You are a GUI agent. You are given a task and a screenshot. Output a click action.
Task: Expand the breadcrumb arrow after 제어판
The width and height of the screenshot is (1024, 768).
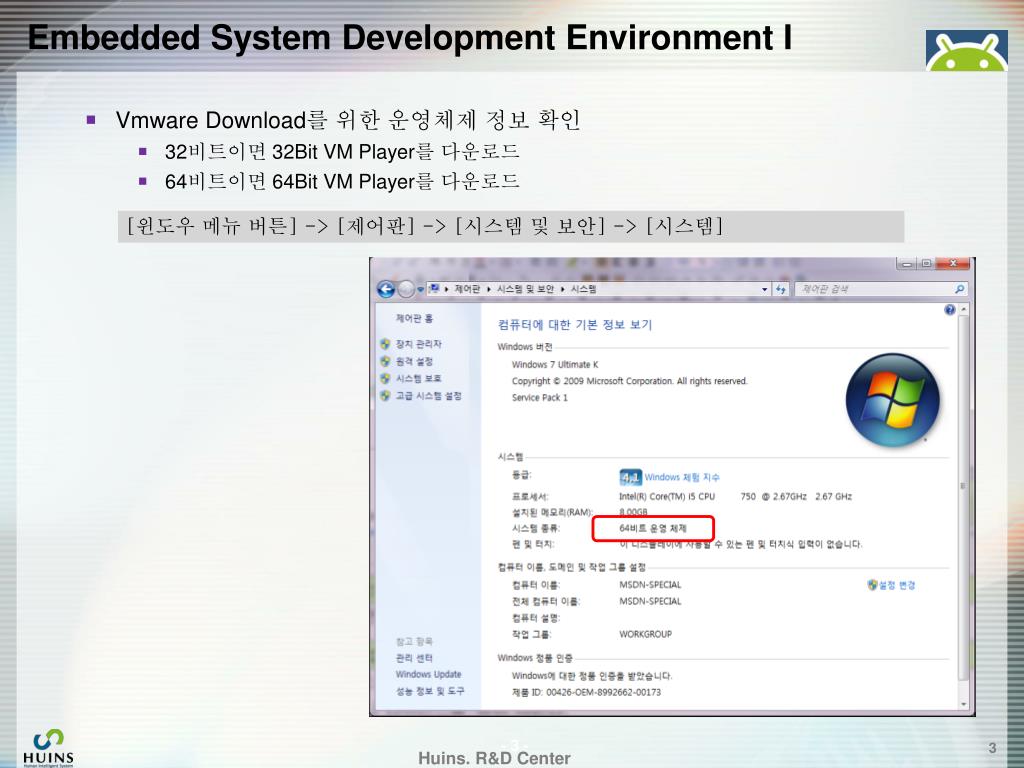pyautogui.click(x=489, y=289)
